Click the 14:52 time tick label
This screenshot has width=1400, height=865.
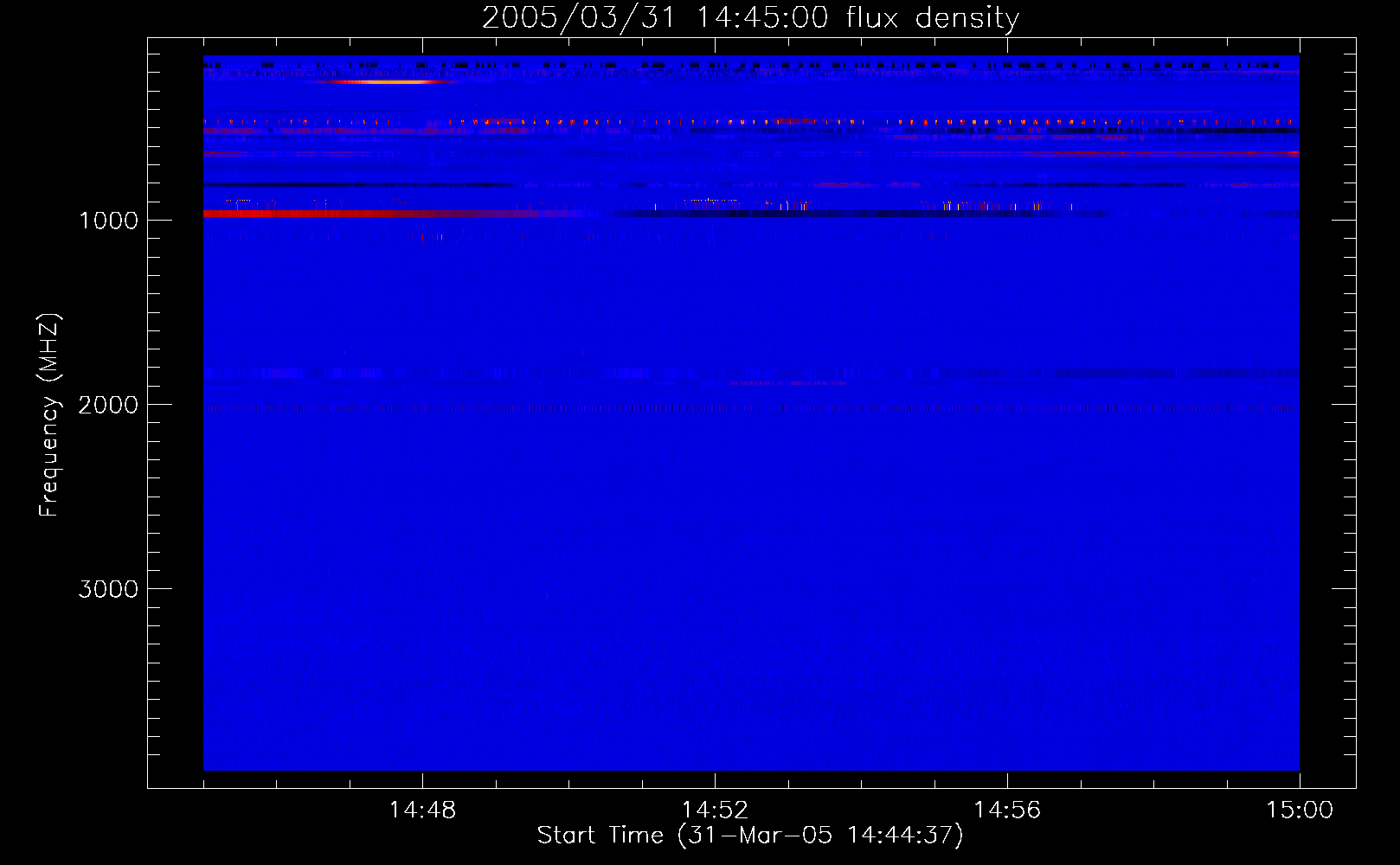pos(715,811)
